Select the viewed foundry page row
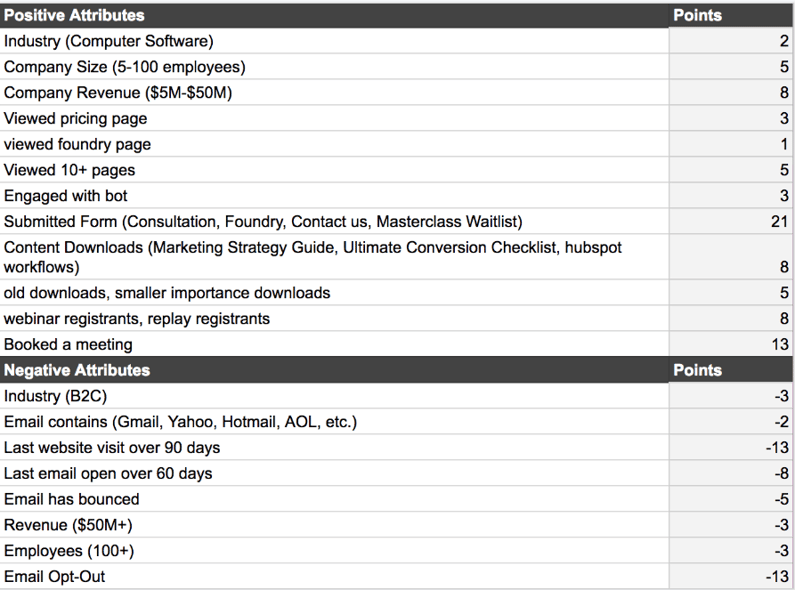Image resolution: width=795 pixels, height=590 pixels. tap(398, 144)
